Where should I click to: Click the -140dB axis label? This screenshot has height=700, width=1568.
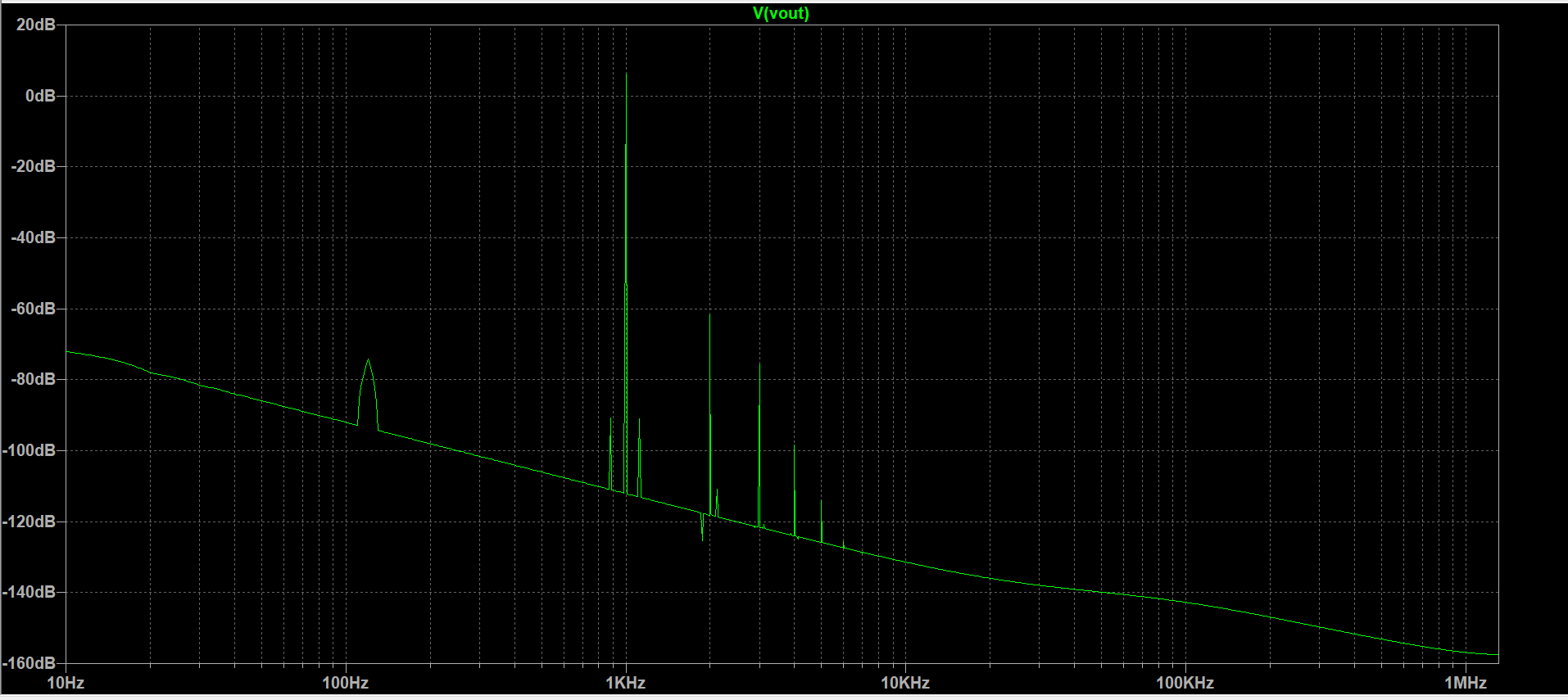coord(29,592)
